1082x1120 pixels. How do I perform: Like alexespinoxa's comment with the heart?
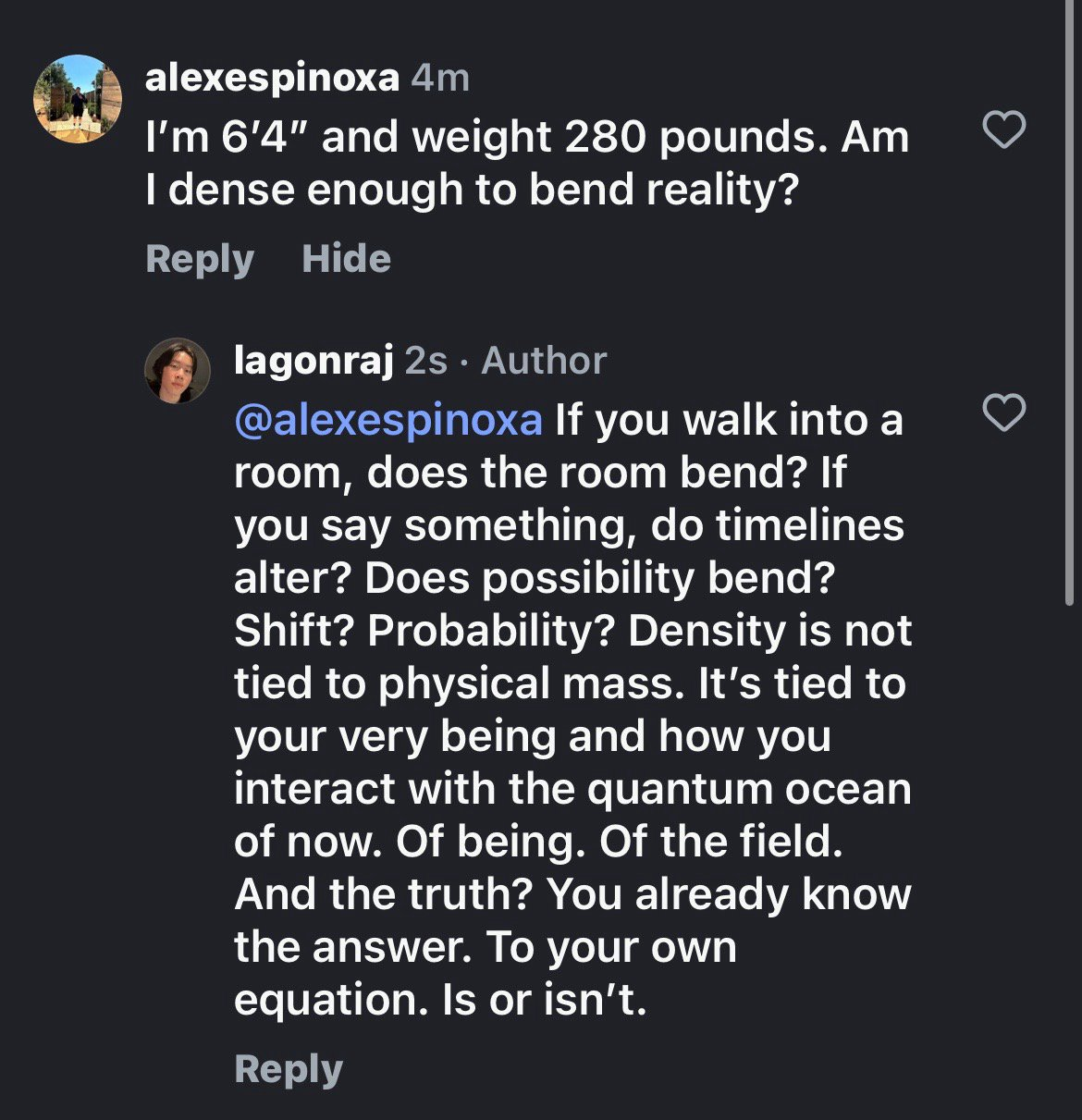[1003, 129]
